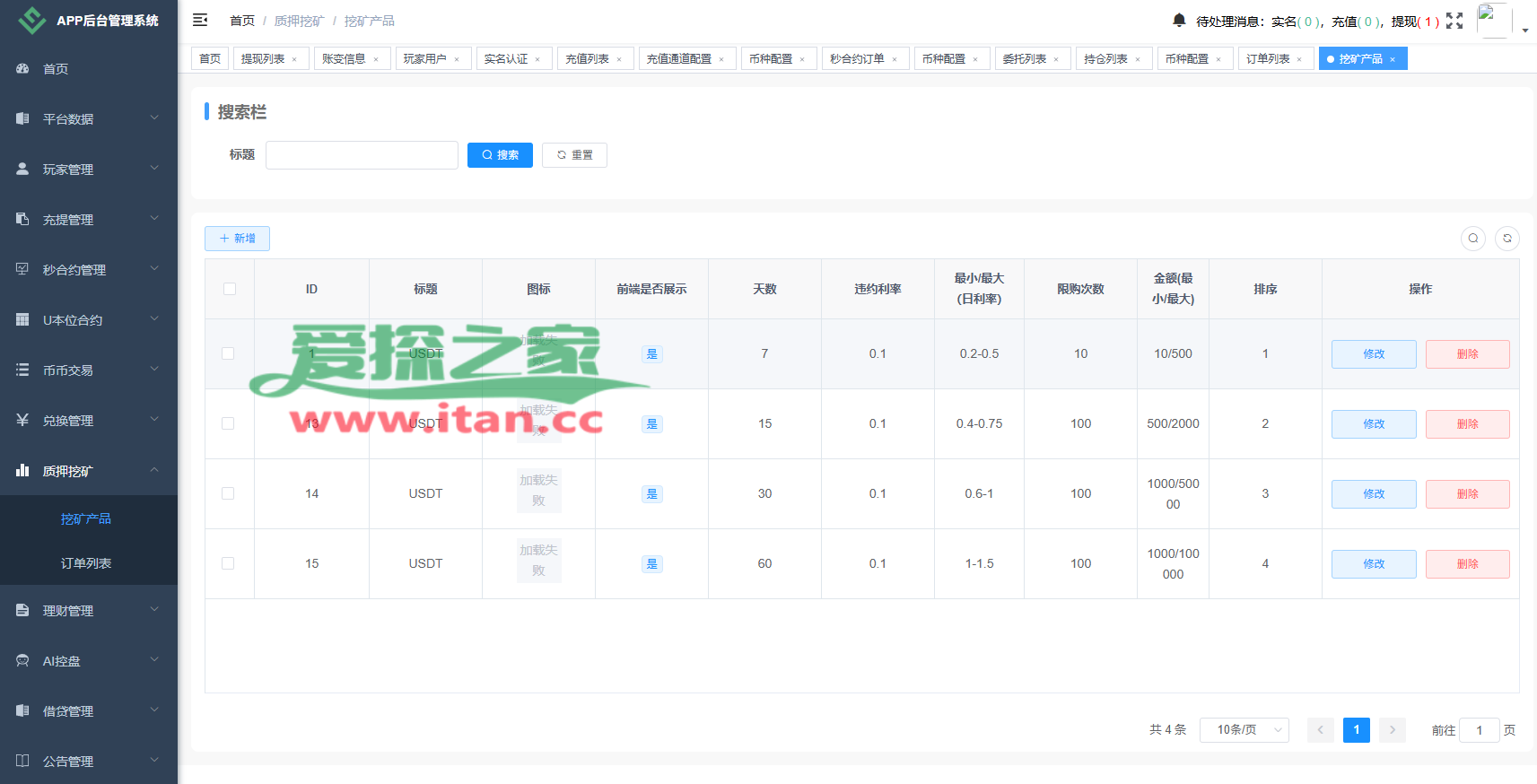
Task: Go to next page arrow
Action: click(1393, 730)
